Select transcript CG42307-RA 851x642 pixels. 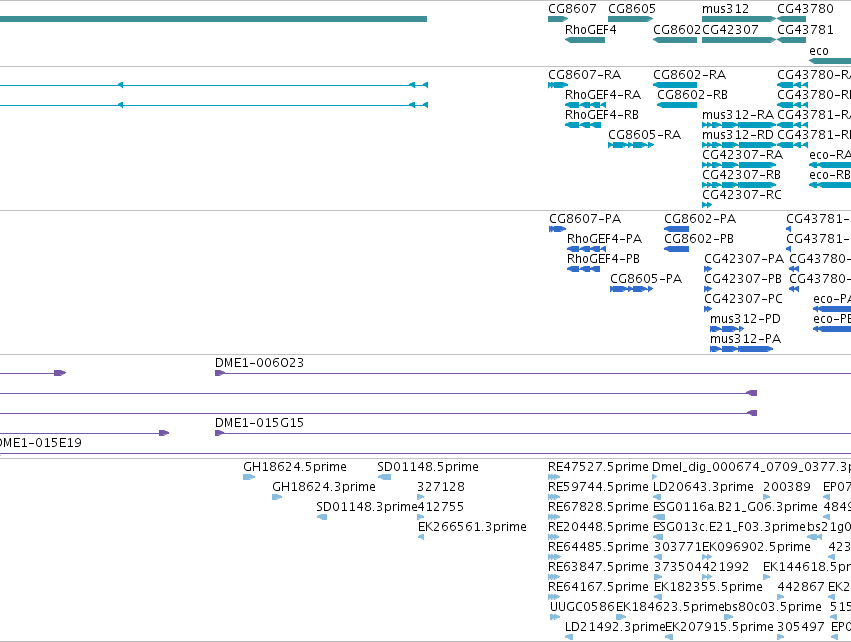[739, 166]
